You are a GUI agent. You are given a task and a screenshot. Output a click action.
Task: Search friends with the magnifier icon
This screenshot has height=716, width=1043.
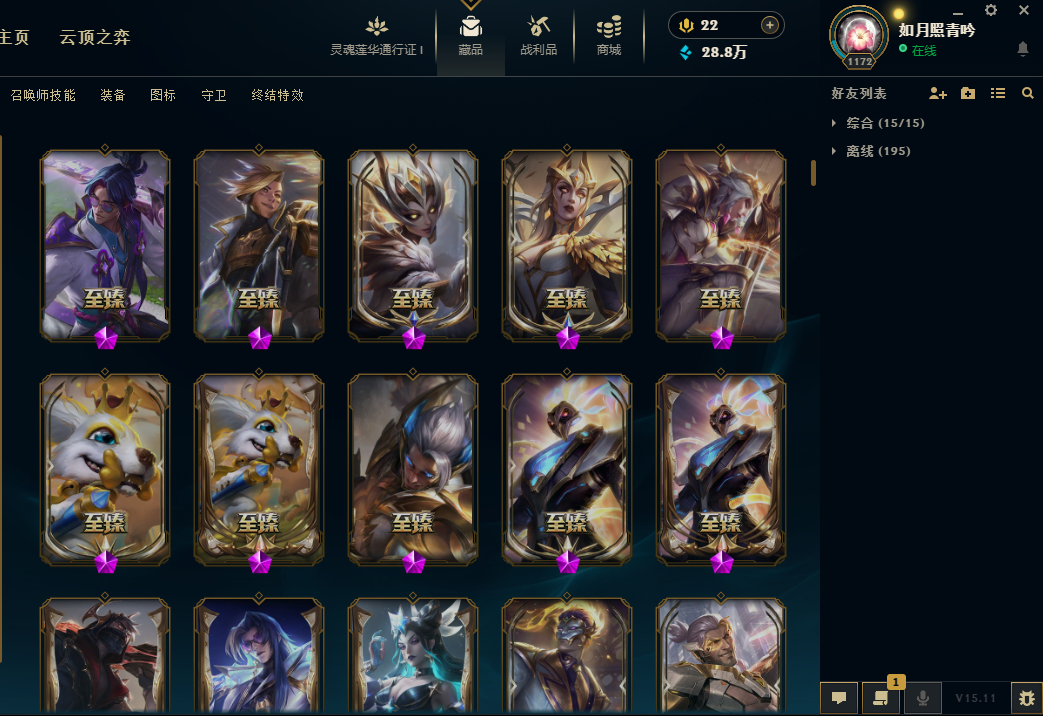point(1028,93)
